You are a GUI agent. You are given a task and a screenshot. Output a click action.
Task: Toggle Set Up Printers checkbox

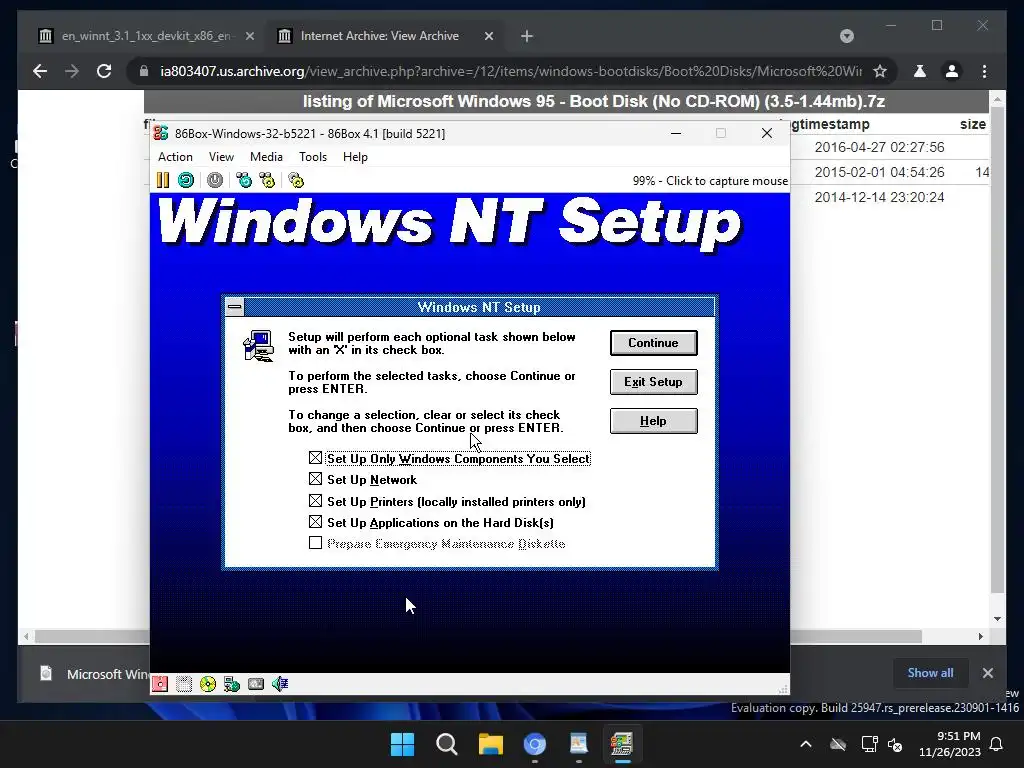315,501
